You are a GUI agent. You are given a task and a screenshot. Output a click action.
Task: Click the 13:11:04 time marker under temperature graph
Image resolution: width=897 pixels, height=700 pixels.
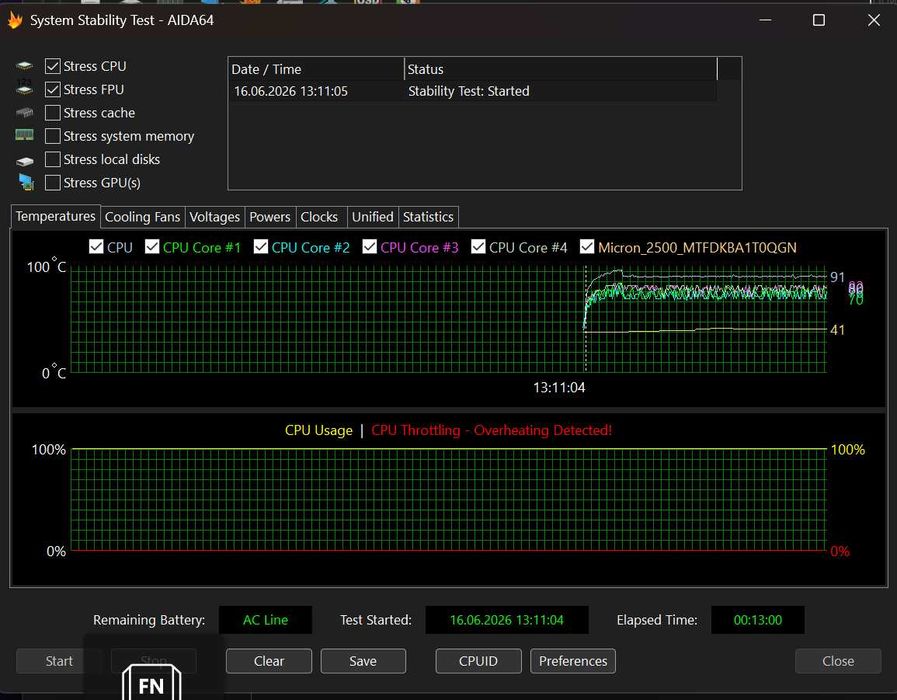[559, 388]
